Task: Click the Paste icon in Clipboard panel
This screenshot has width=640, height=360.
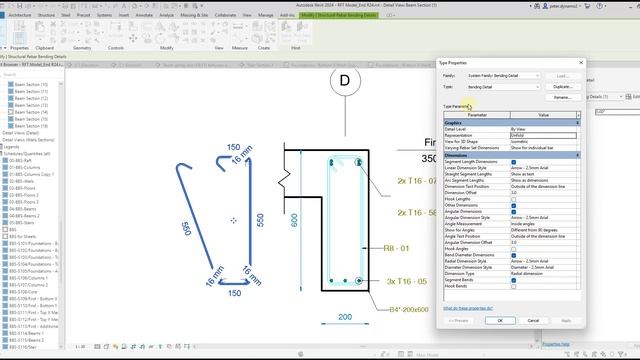Action: click(40, 27)
